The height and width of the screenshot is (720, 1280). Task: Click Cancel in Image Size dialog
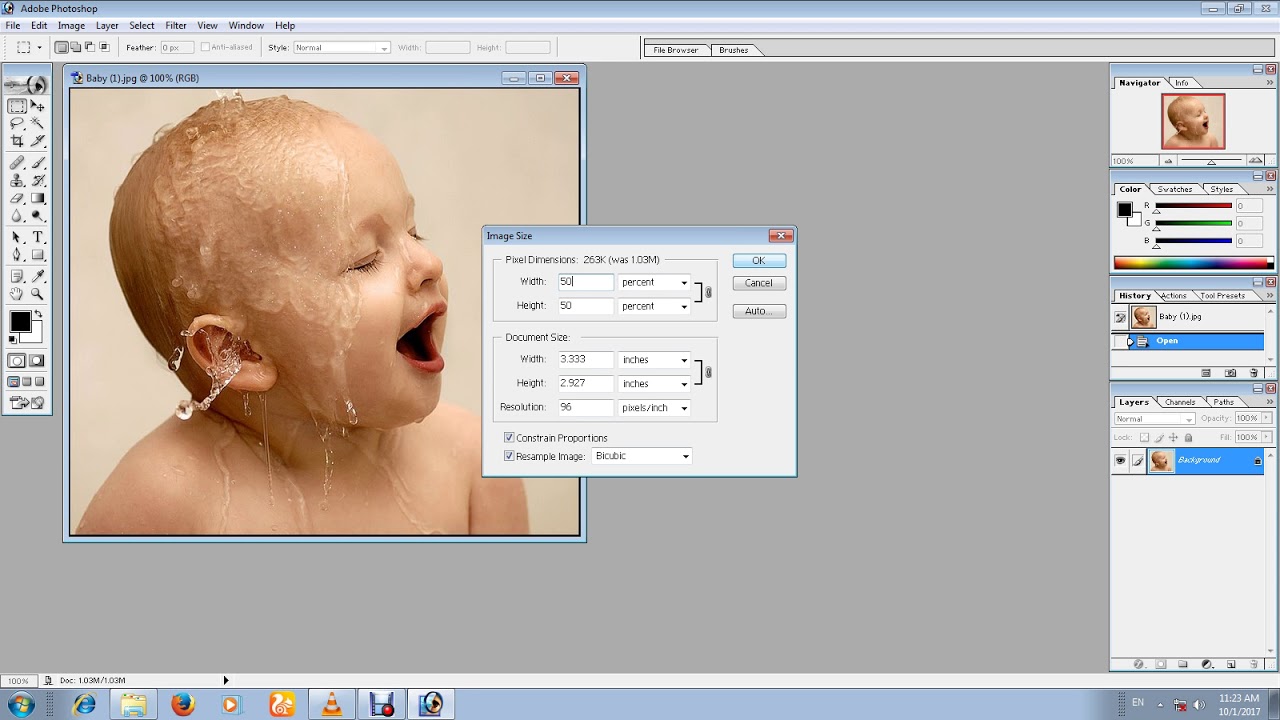[759, 283]
